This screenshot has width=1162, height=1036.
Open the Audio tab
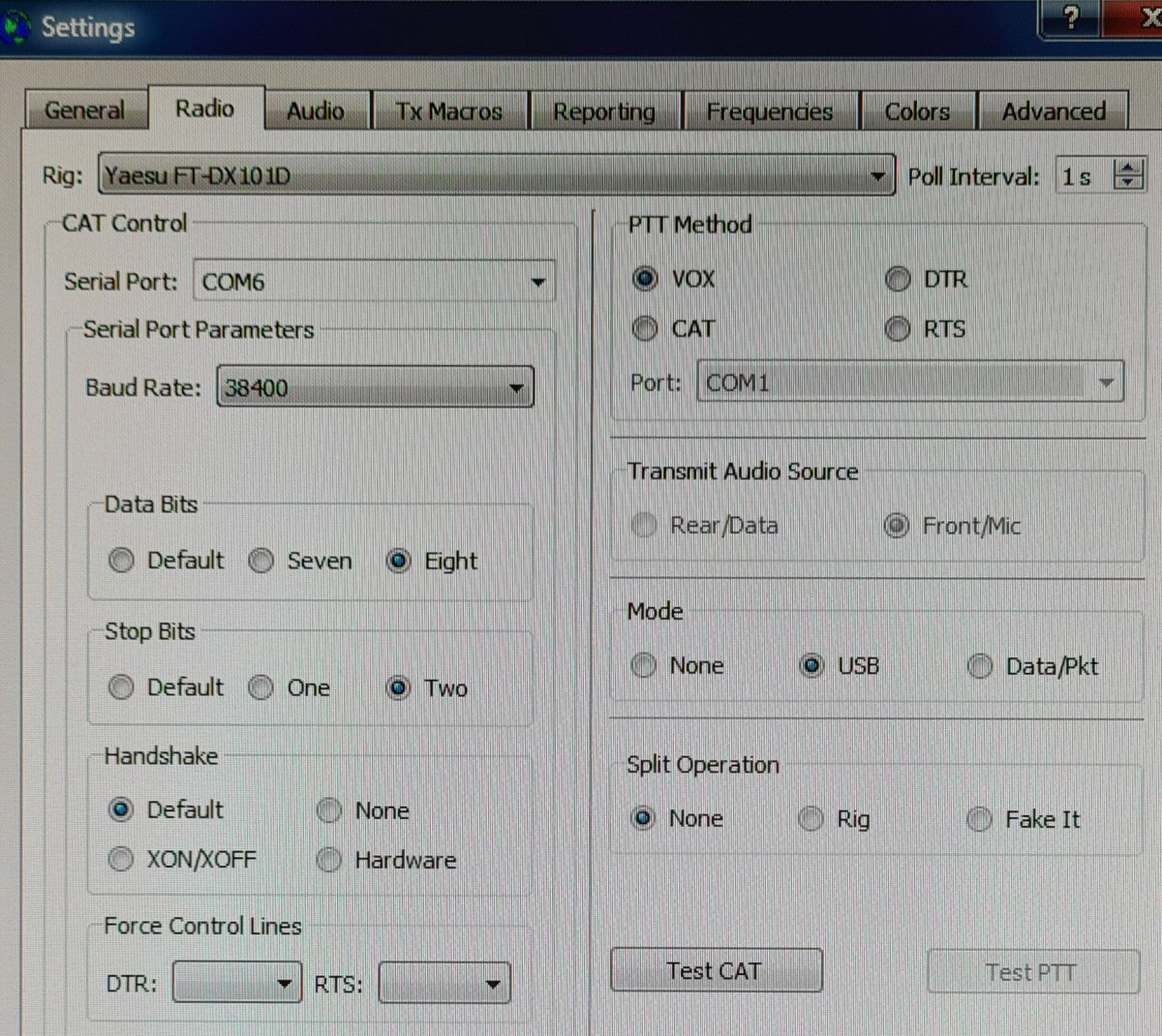[x=316, y=111]
